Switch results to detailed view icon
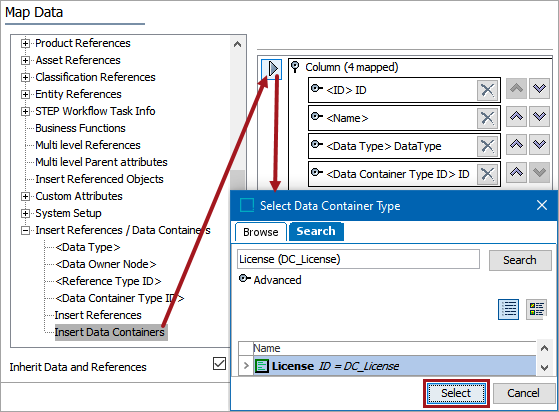Viewport: 559px width, 412px height. (x=537, y=309)
